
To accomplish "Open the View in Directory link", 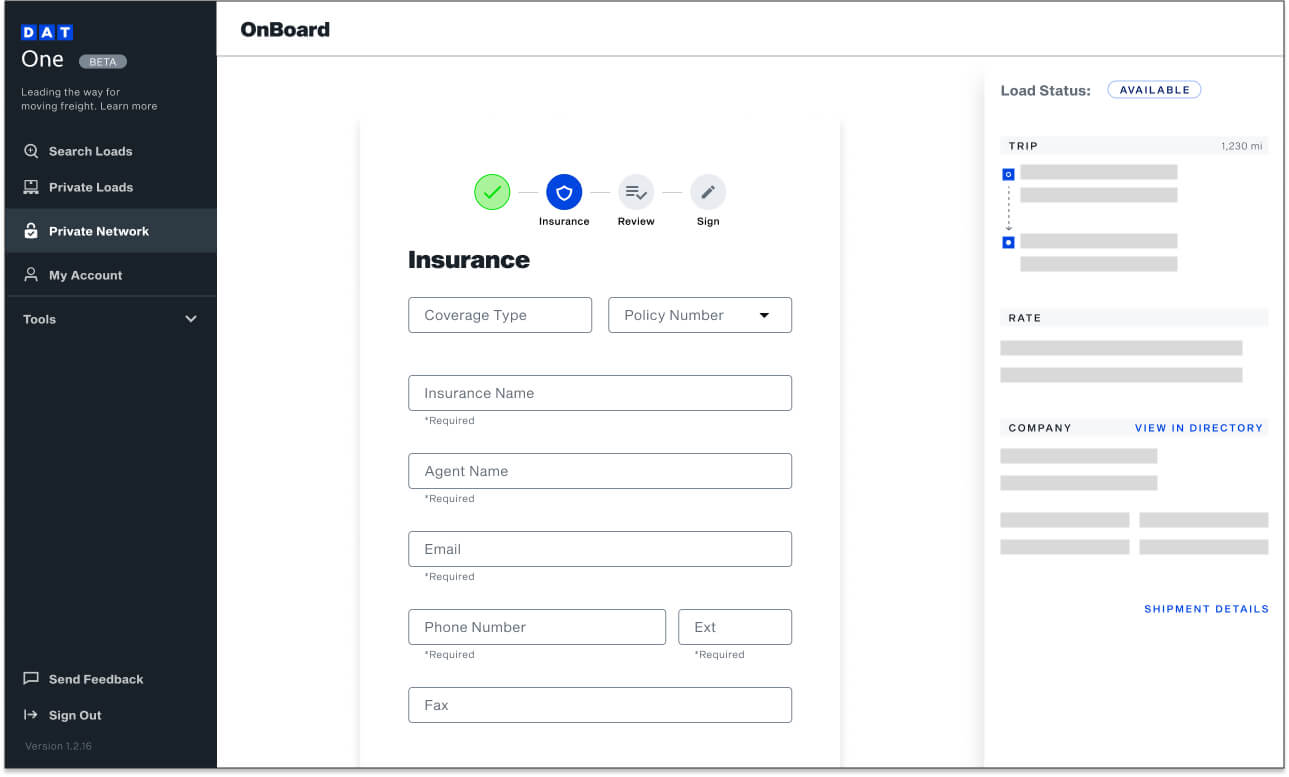I will 1198,428.
